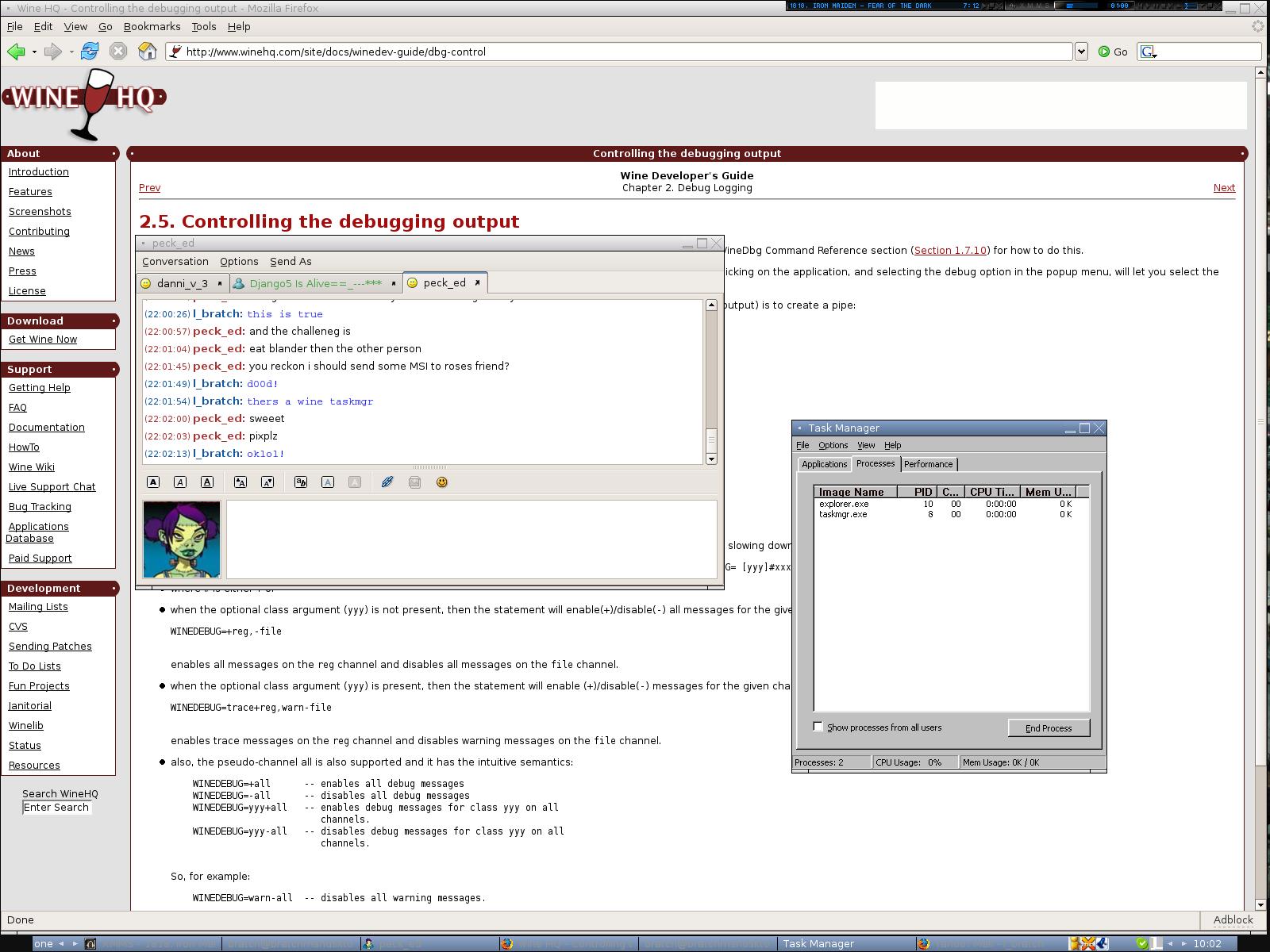
Task: Click the taskbar clock showing 10:02
Action: pyautogui.click(x=1207, y=944)
